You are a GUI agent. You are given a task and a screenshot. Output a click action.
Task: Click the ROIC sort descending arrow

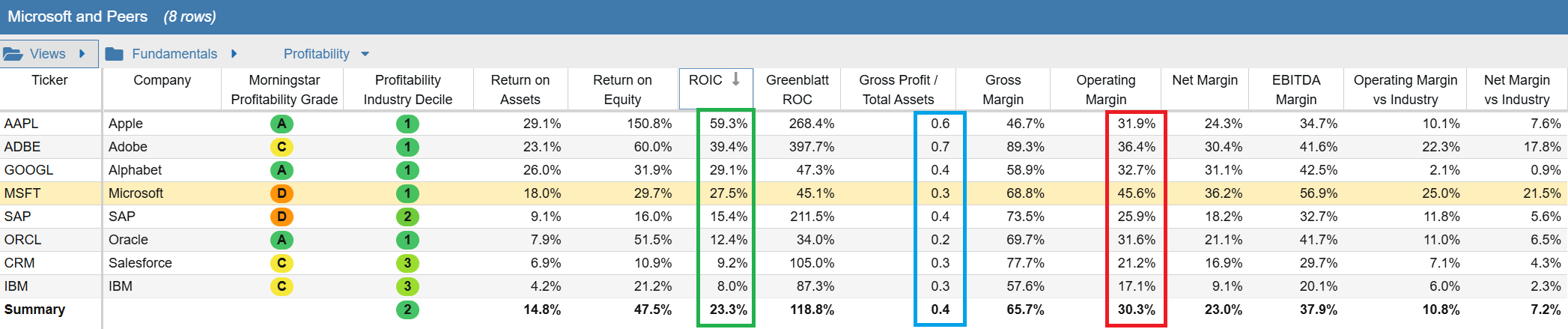tap(736, 79)
